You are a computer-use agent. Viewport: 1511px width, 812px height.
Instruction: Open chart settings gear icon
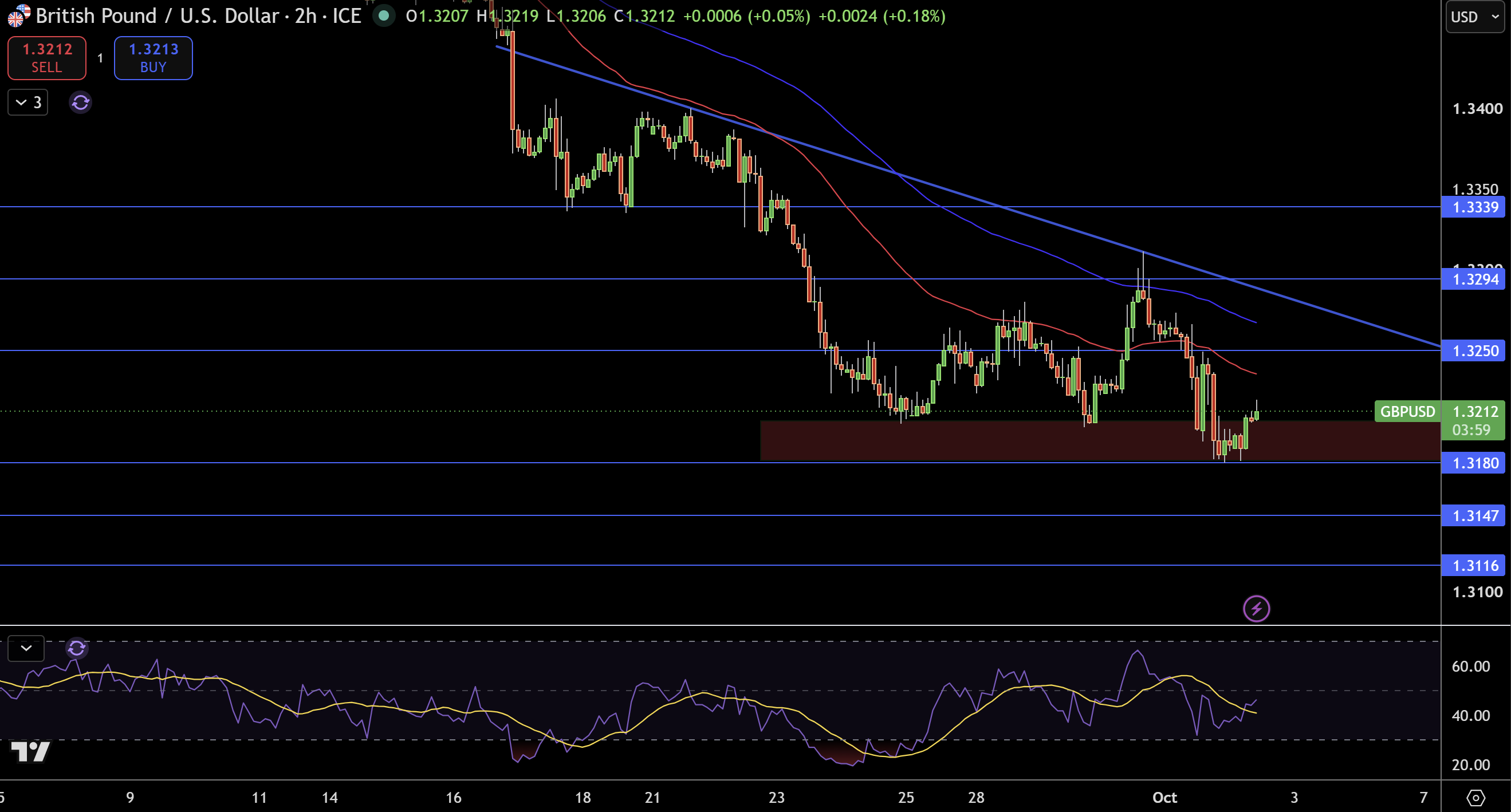tap(1476, 797)
